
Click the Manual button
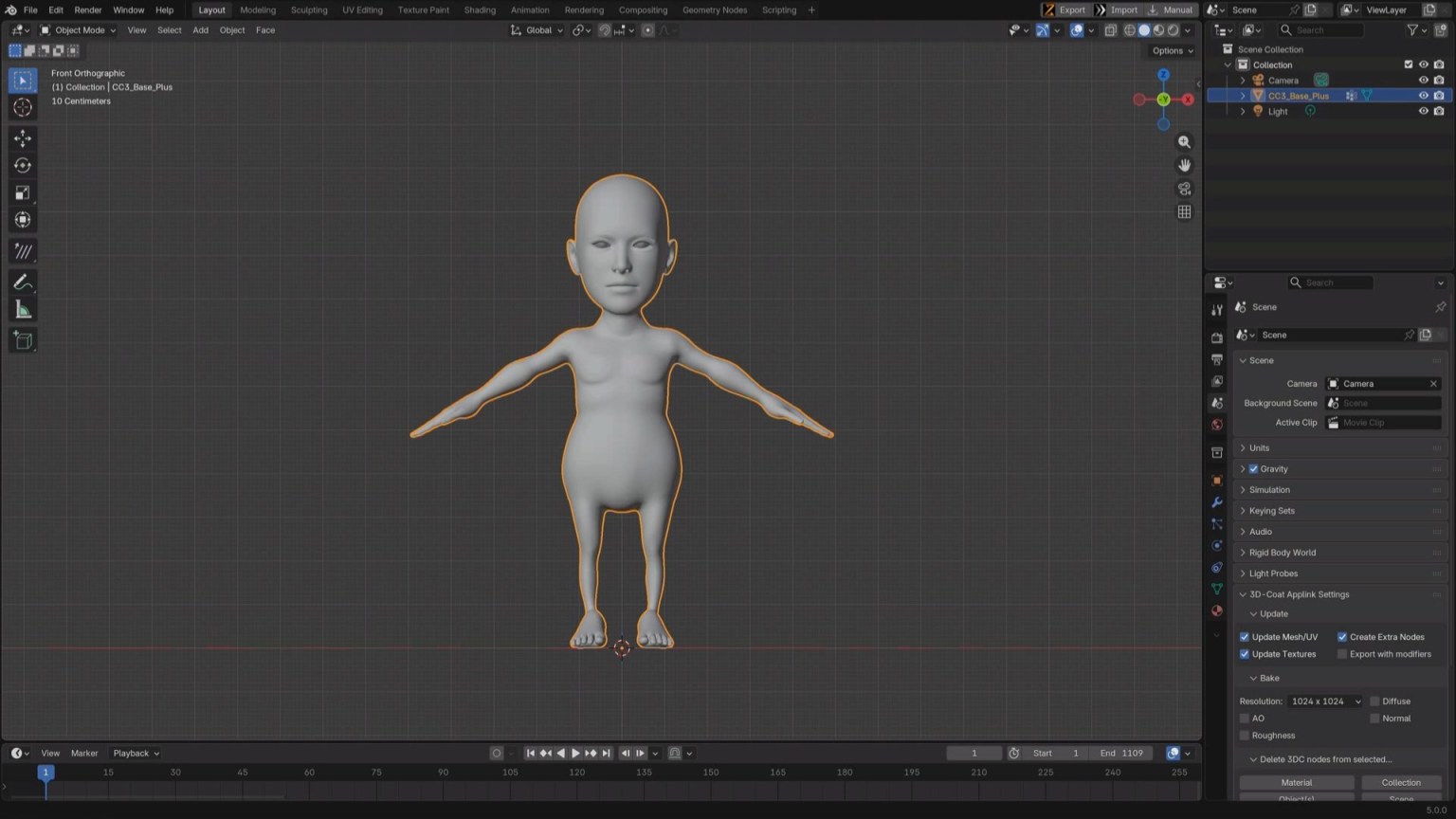(1171, 9)
